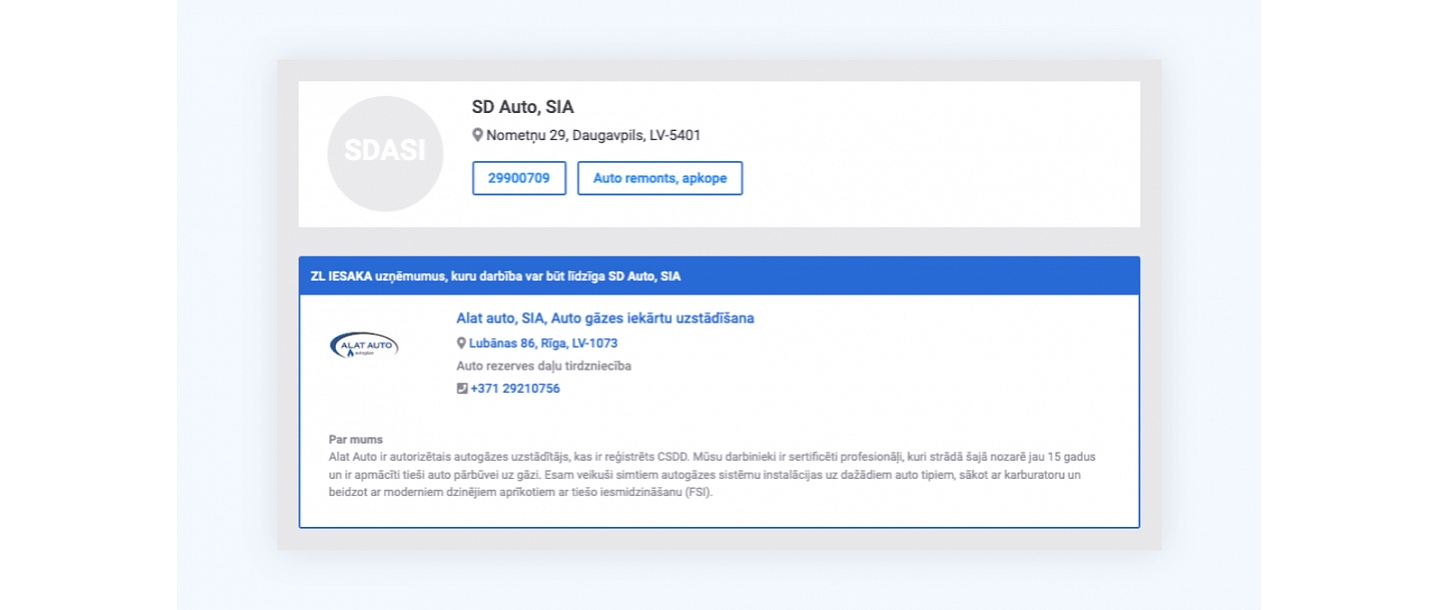Click the Par mums section heading

[355, 439]
